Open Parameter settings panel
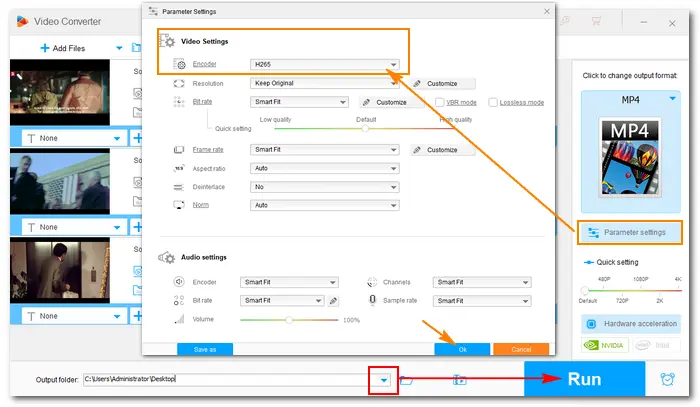 [x=629, y=232]
